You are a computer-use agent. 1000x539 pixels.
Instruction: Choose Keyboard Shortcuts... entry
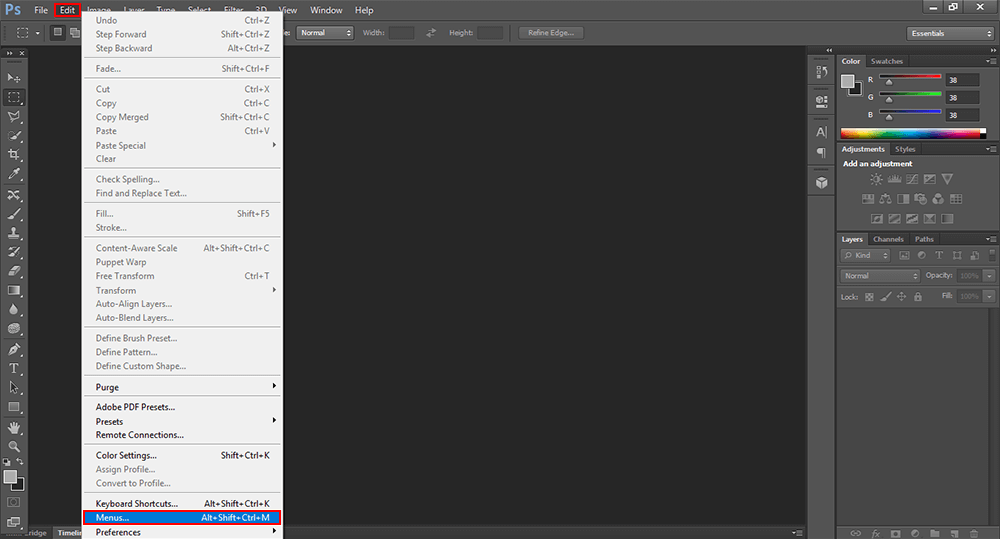pos(182,503)
